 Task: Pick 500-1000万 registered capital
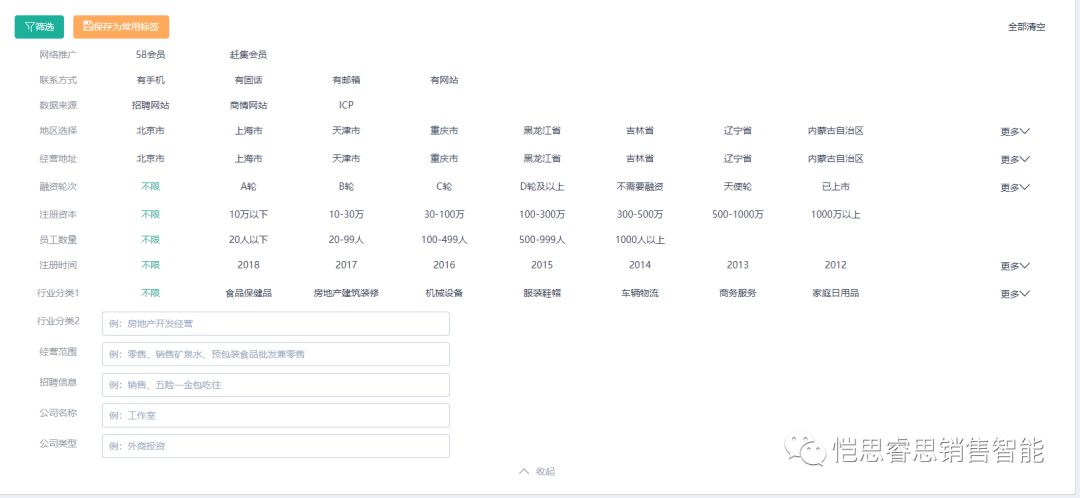[x=738, y=214]
